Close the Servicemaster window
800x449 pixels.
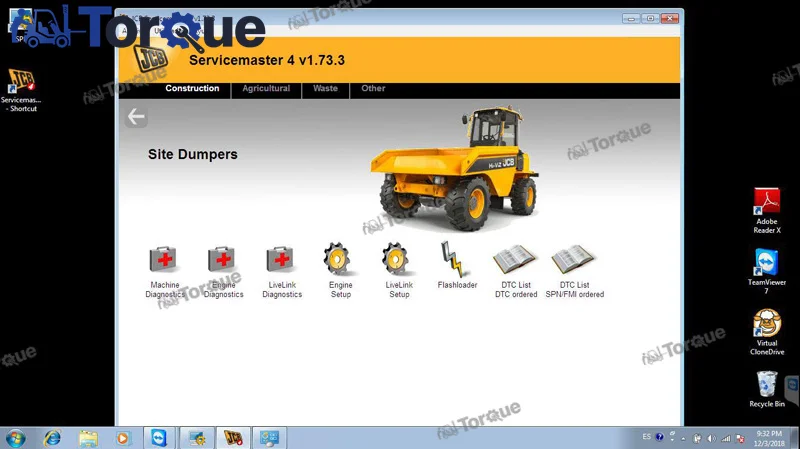point(669,18)
